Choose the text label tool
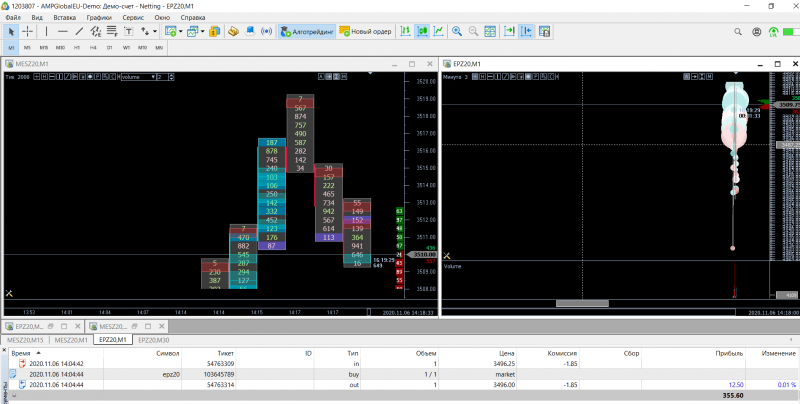 [129, 32]
